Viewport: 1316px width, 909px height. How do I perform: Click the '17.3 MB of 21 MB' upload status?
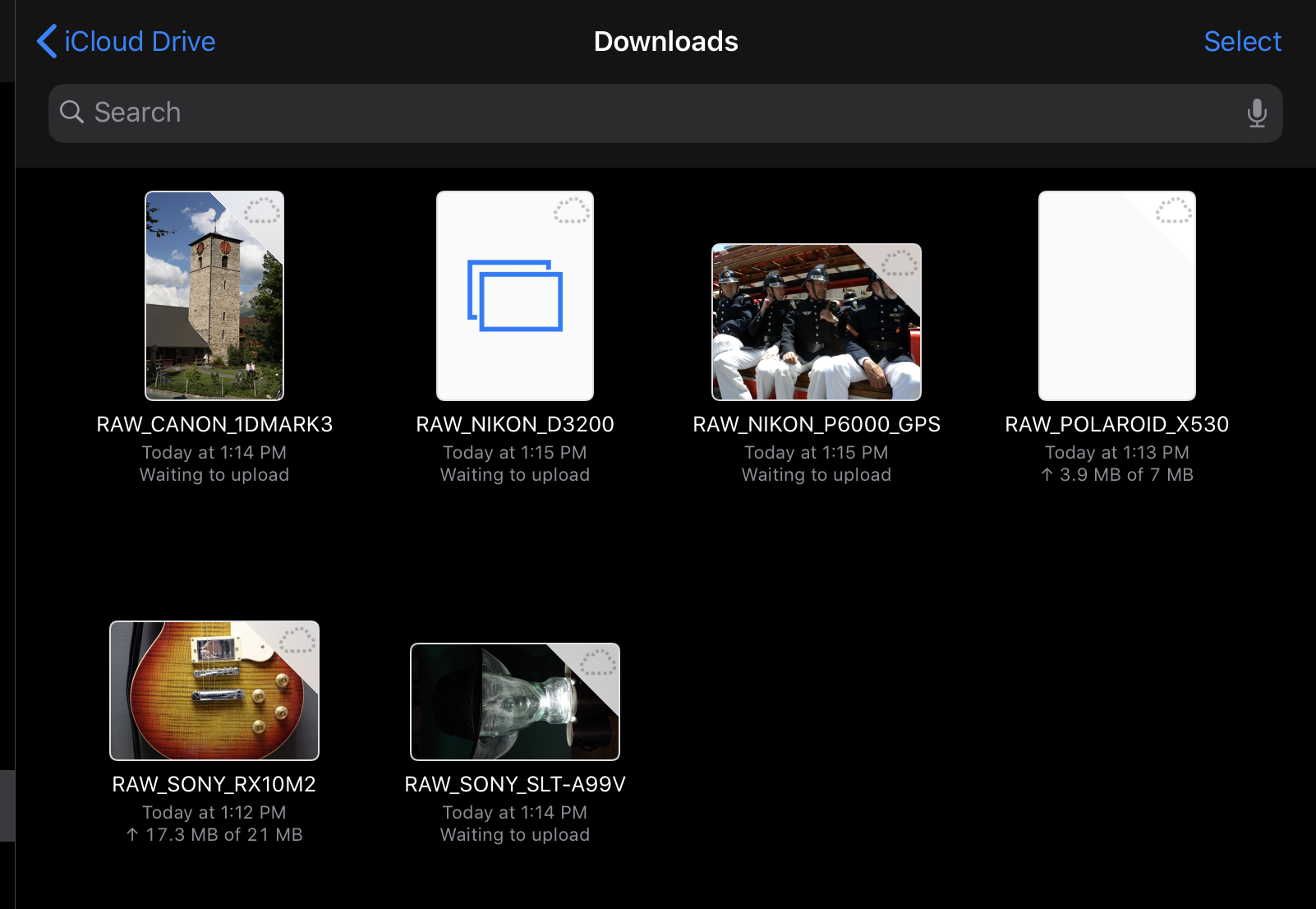214,835
